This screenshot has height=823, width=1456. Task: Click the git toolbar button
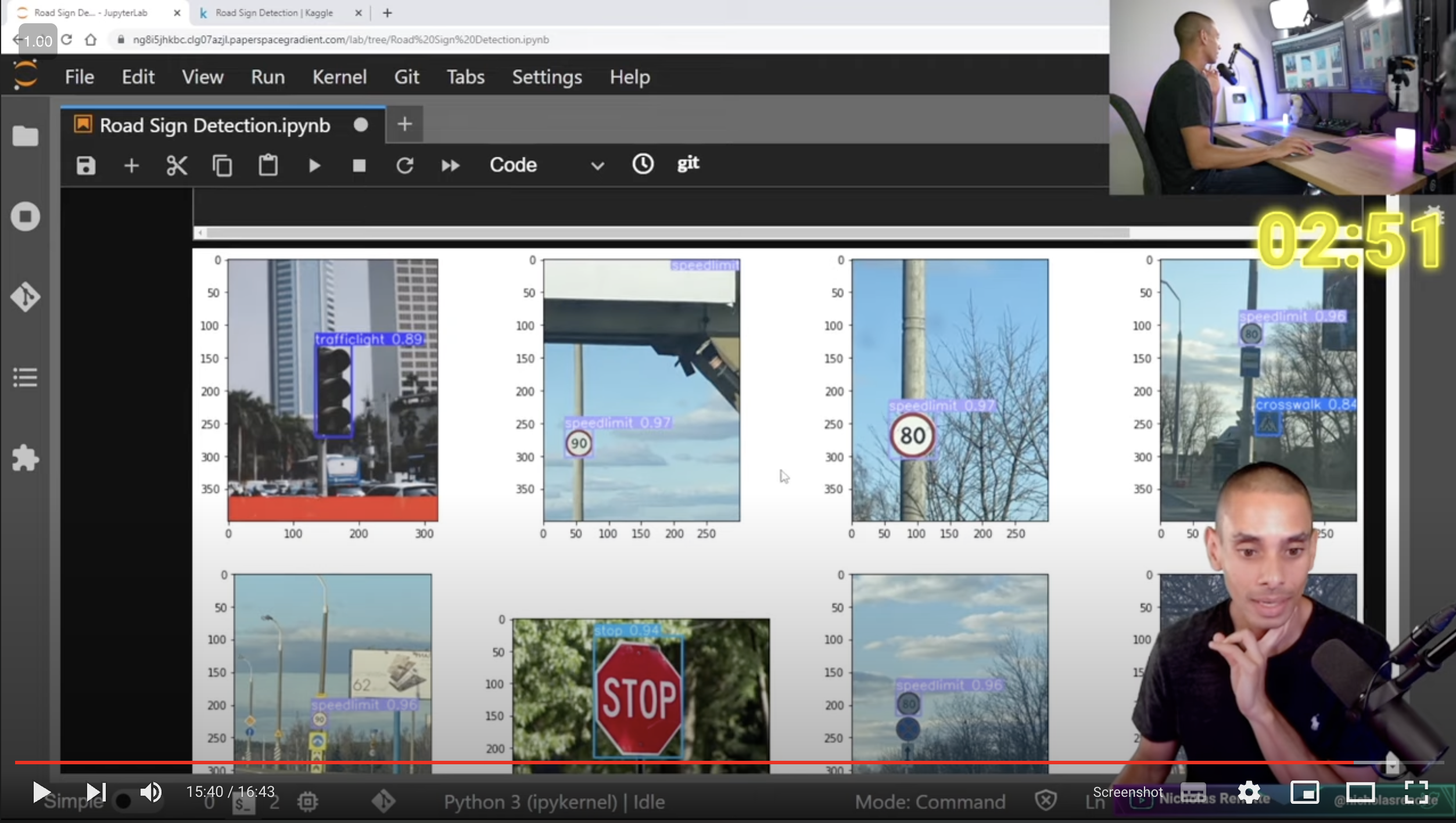click(x=688, y=164)
